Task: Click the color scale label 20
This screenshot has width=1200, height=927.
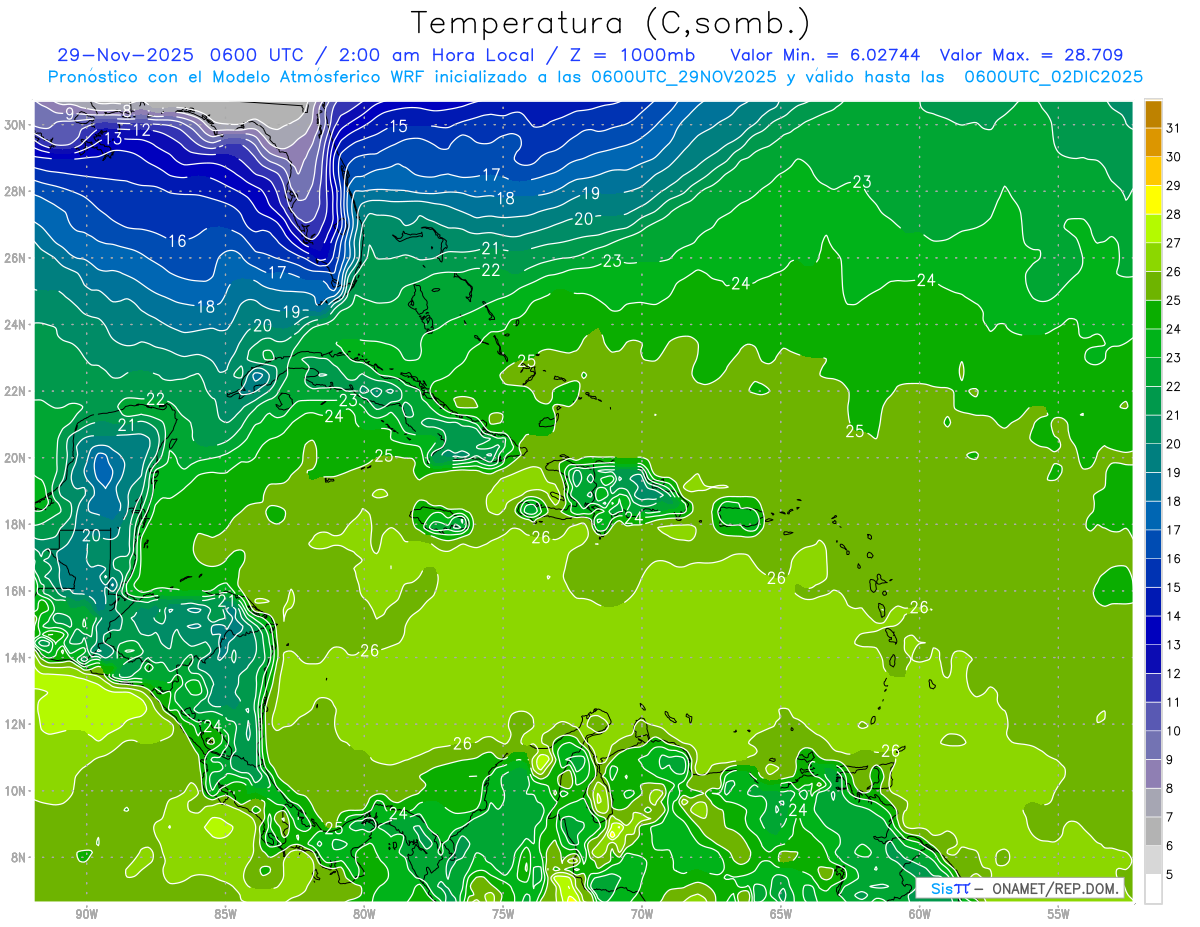Action: point(1173,444)
